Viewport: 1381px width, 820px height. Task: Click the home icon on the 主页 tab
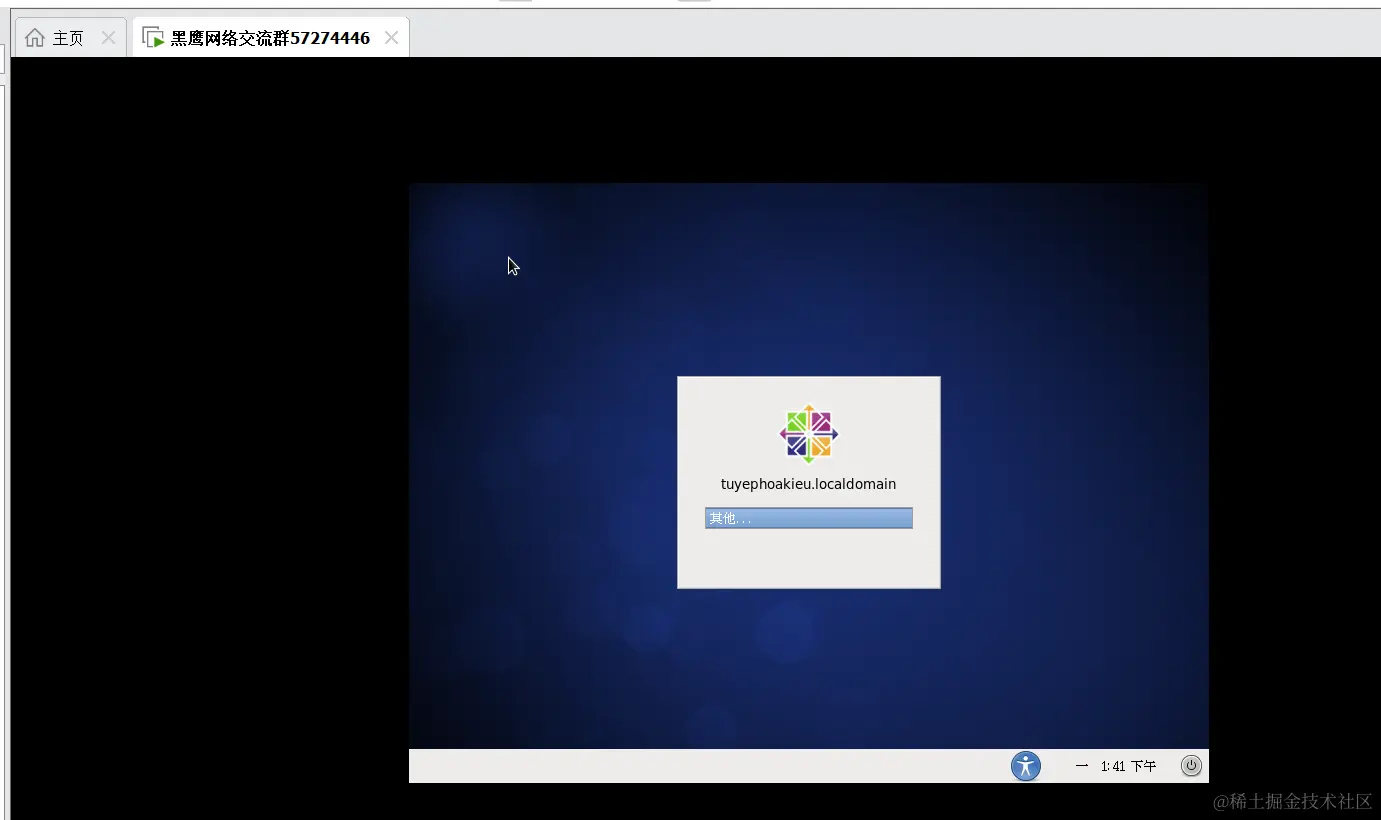(x=35, y=38)
